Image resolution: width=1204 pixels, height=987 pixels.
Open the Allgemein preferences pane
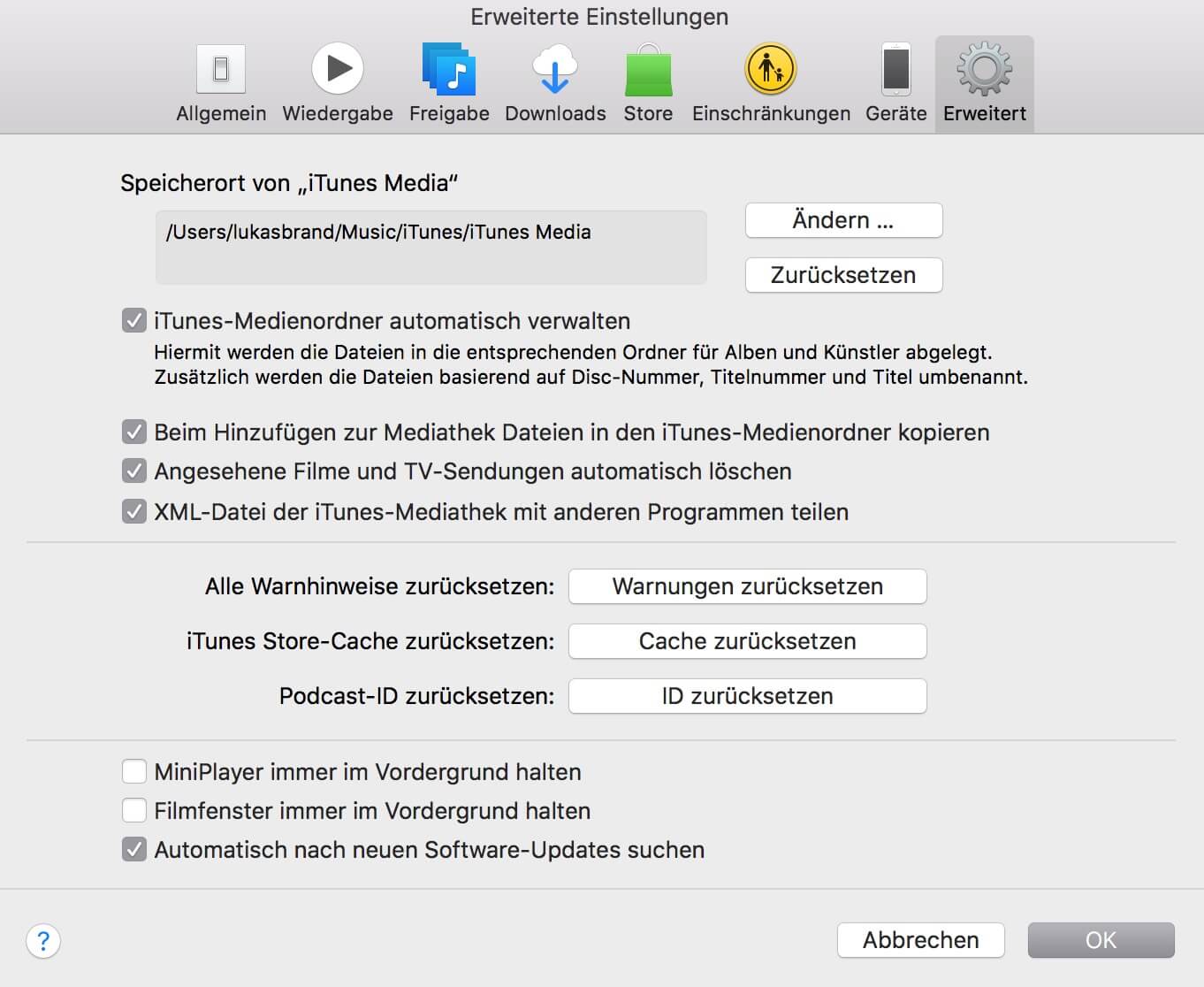[221, 85]
